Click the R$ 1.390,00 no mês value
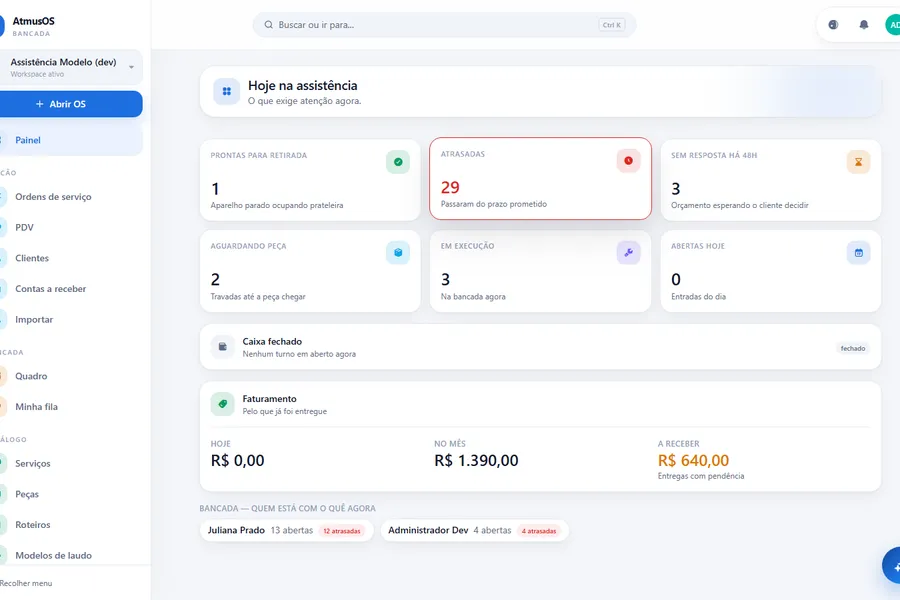Viewport: 900px width, 600px height. 476,460
